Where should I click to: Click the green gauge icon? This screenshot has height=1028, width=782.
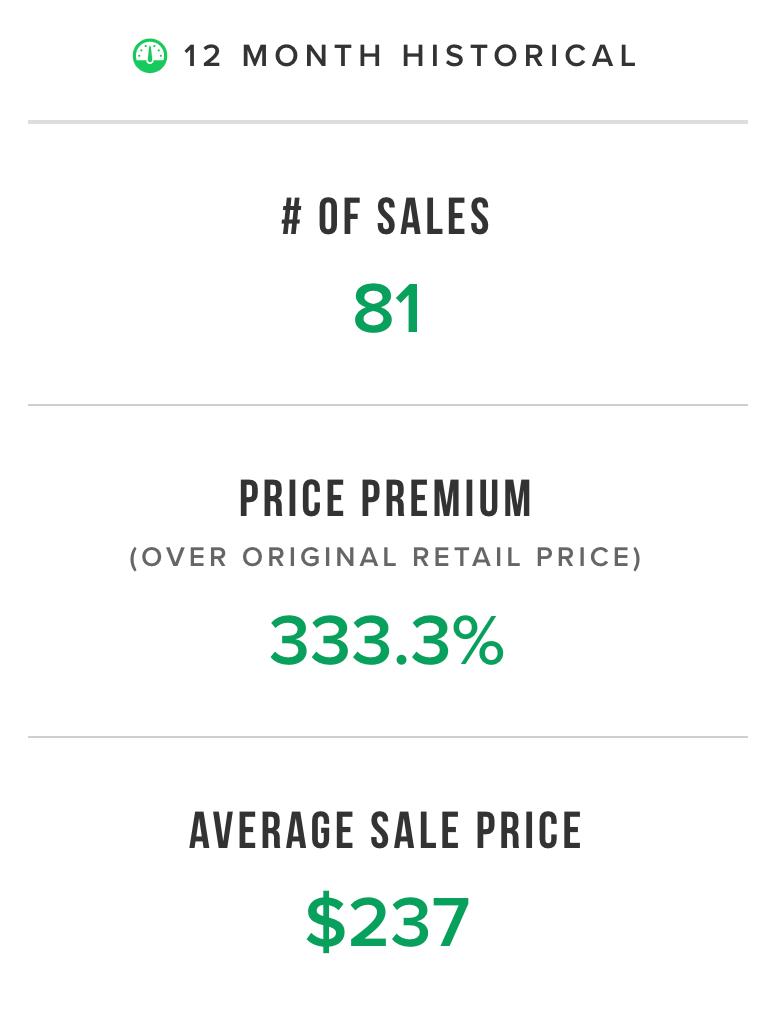pyautogui.click(x=150, y=56)
